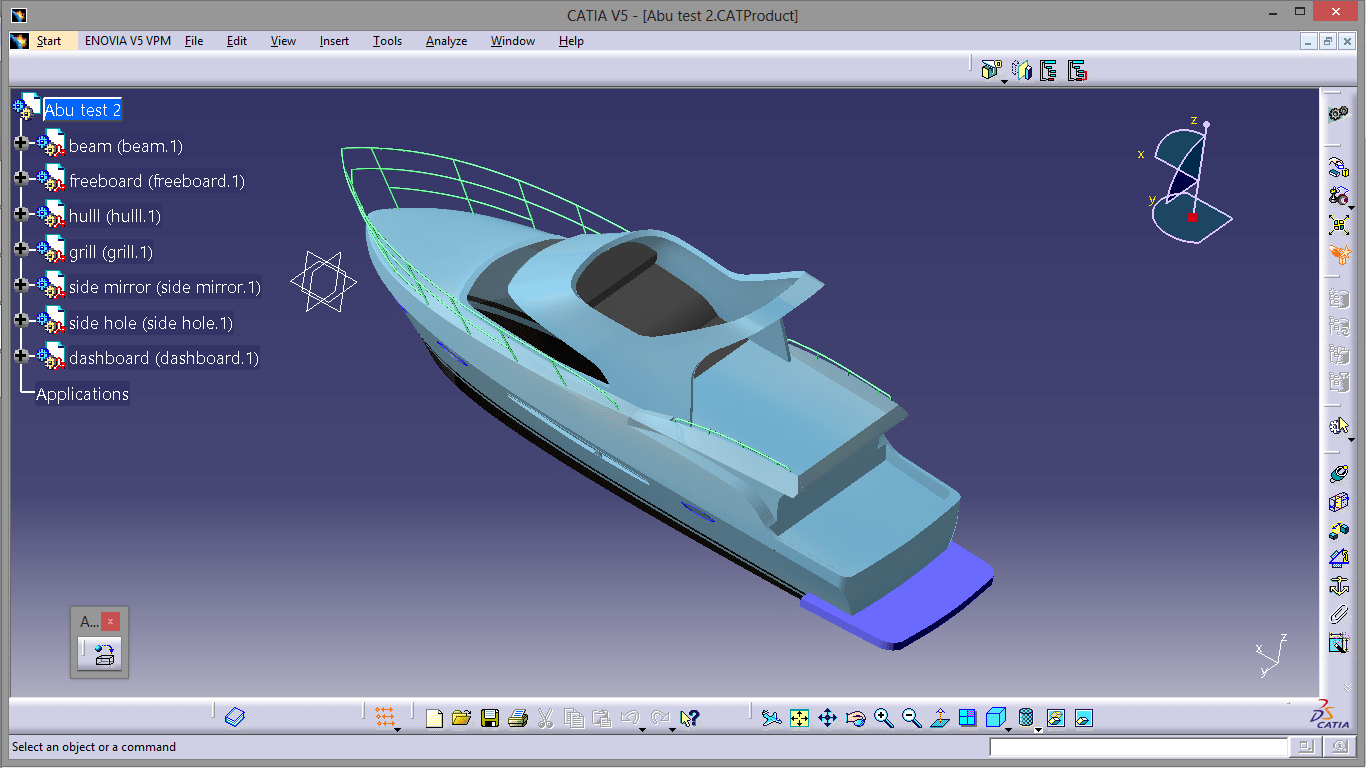This screenshot has width=1366, height=768.
Task: Toggle Swap Visible Space icon
Action: click(1083, 717)
